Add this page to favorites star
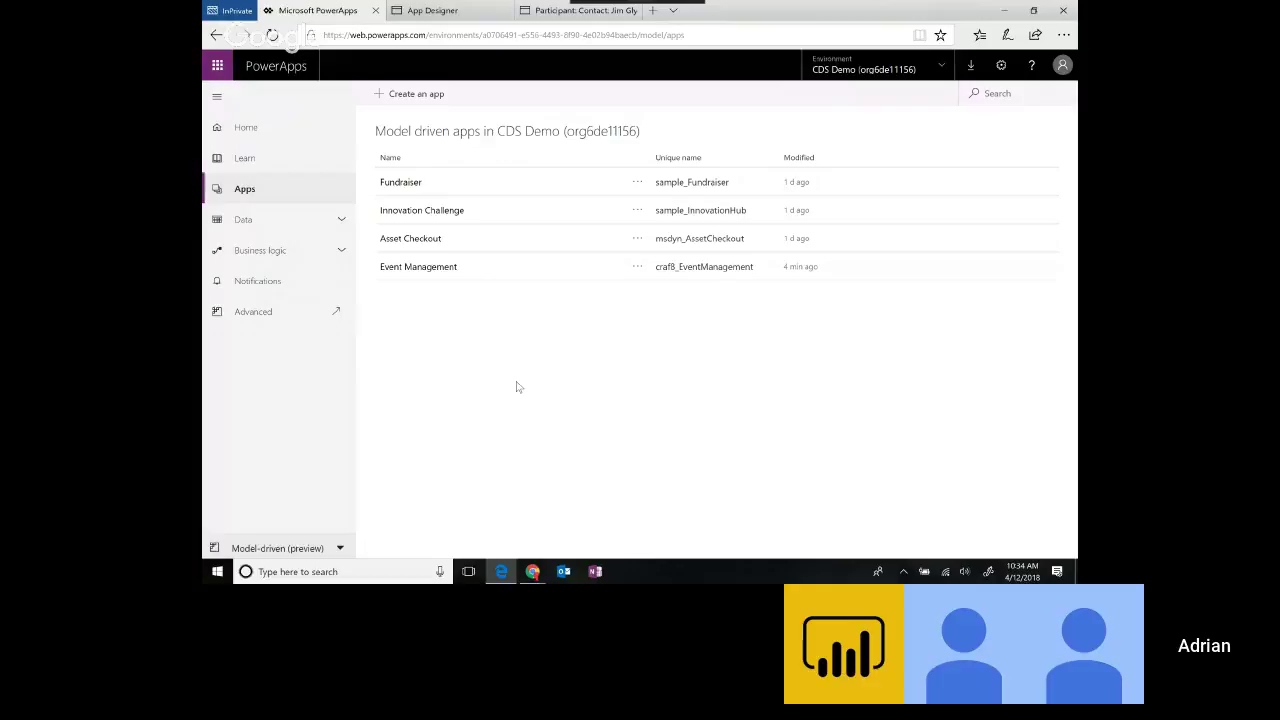This screenshot has width=1280, height=720. point(940,35)
